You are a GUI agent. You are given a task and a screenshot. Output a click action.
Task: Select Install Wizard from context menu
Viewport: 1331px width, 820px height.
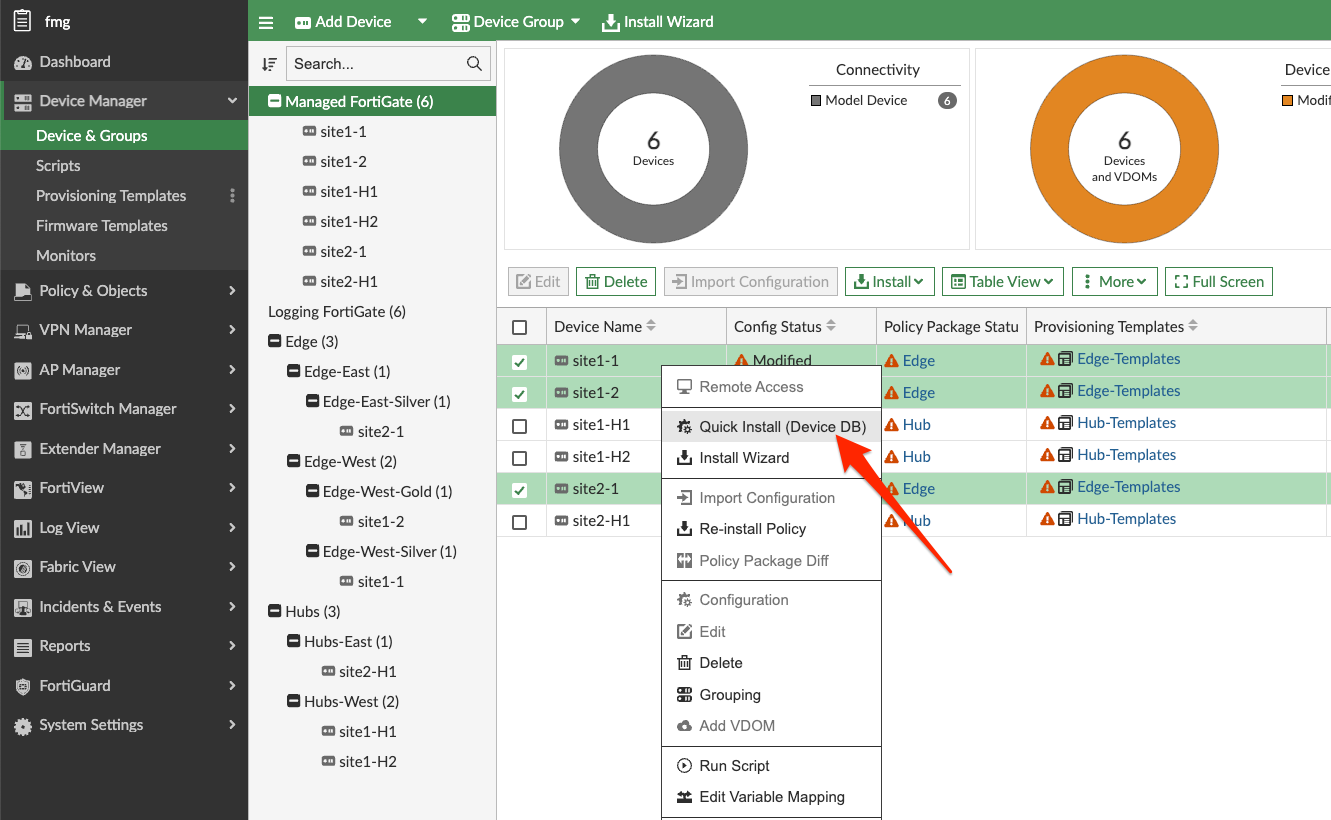[x=771, y=458]
